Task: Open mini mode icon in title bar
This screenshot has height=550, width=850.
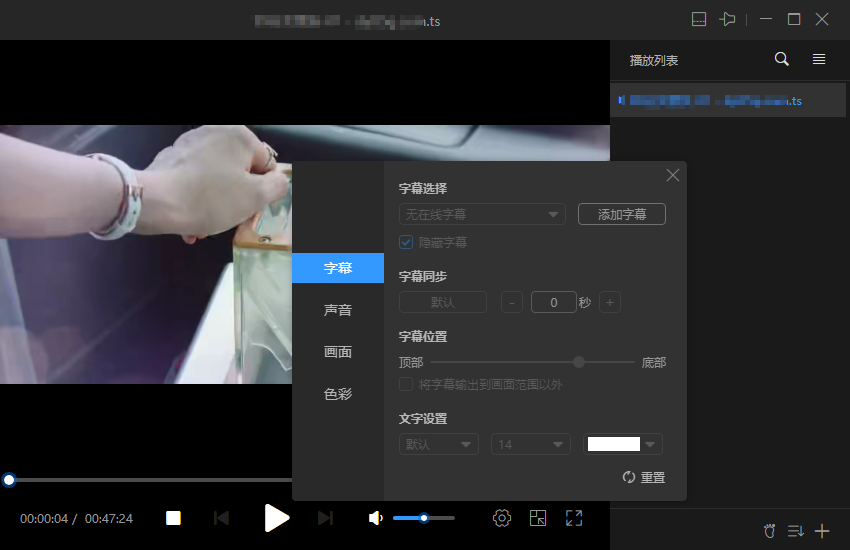Action: (x=699, y=20)
